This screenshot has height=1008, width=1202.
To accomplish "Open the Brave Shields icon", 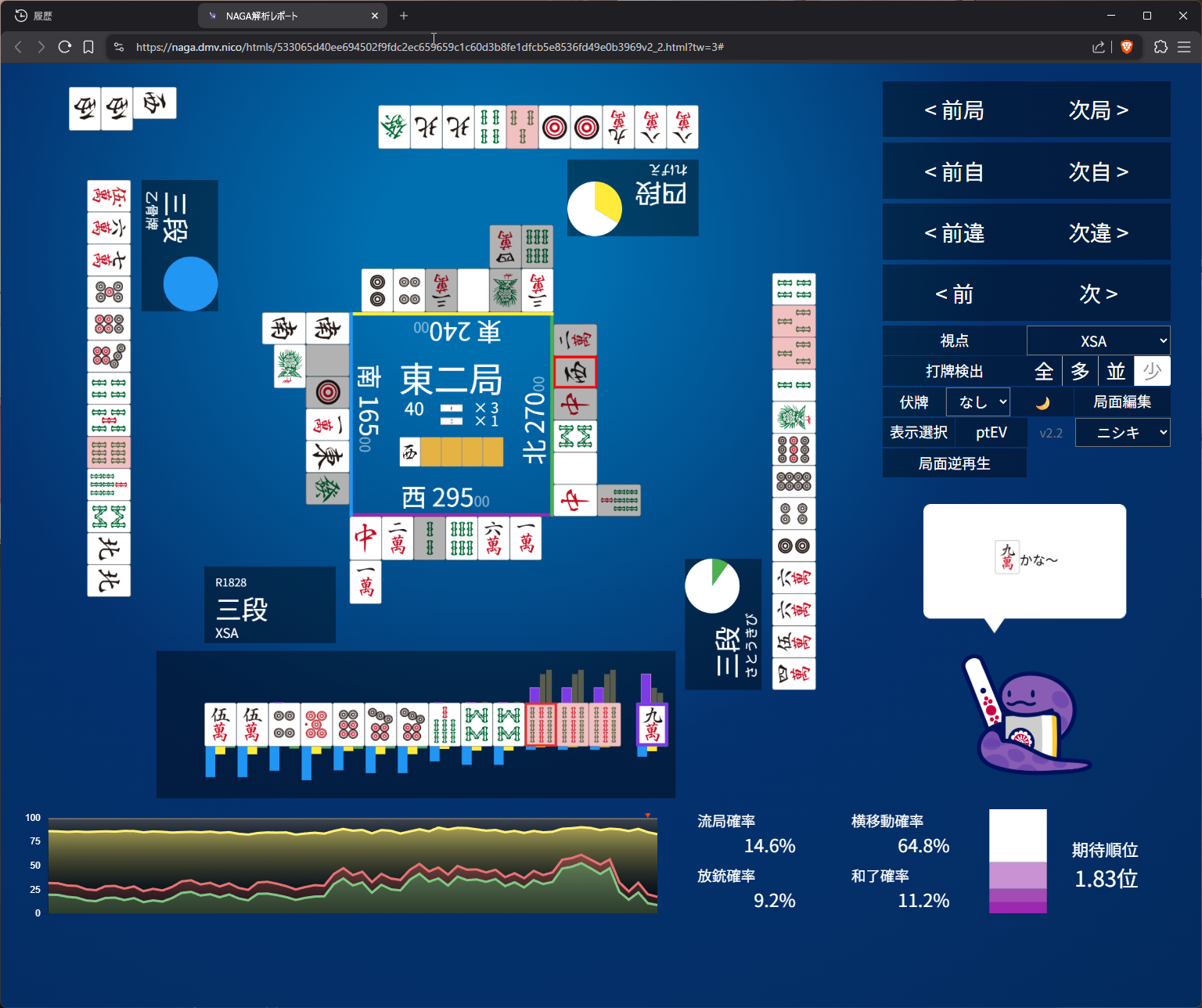I will (1127, 47).
